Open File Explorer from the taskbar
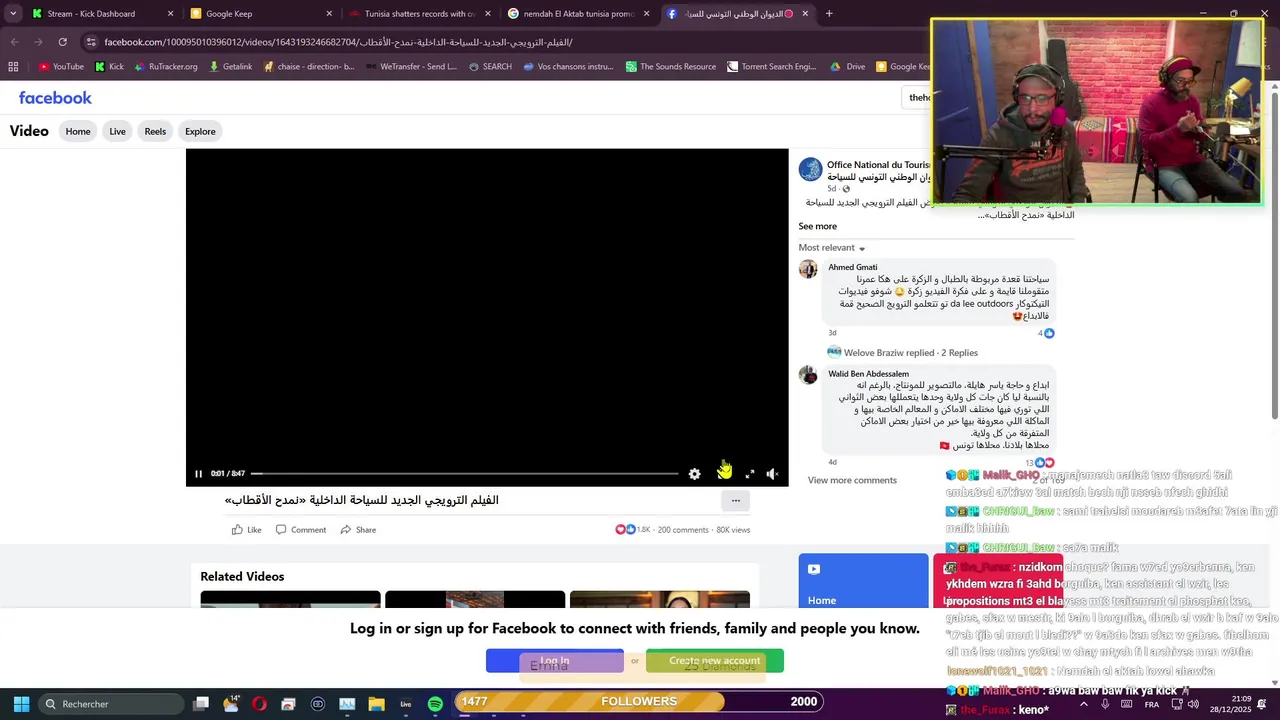 [x=376, y=704]
